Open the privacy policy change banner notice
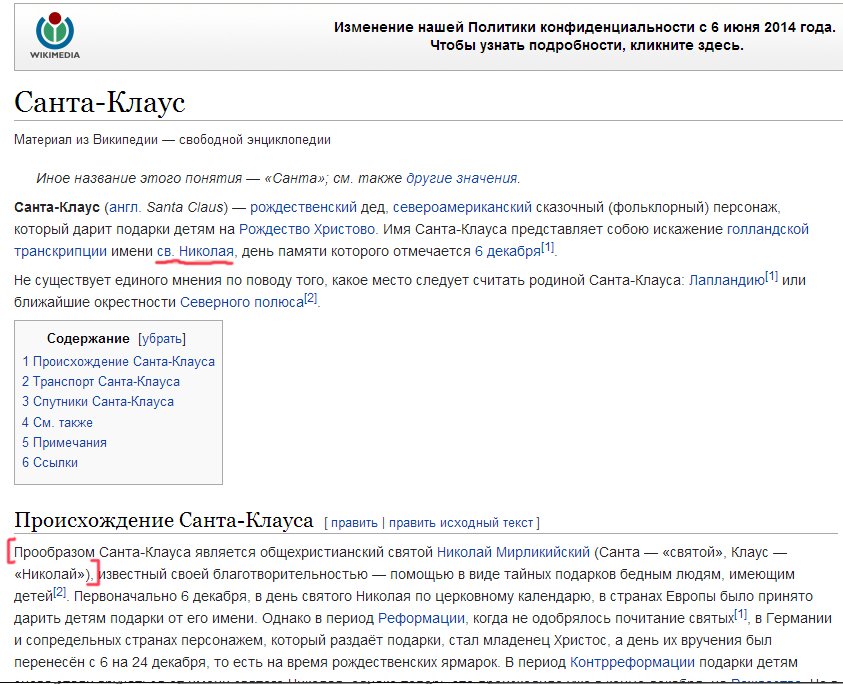 [x=585, y=37]
